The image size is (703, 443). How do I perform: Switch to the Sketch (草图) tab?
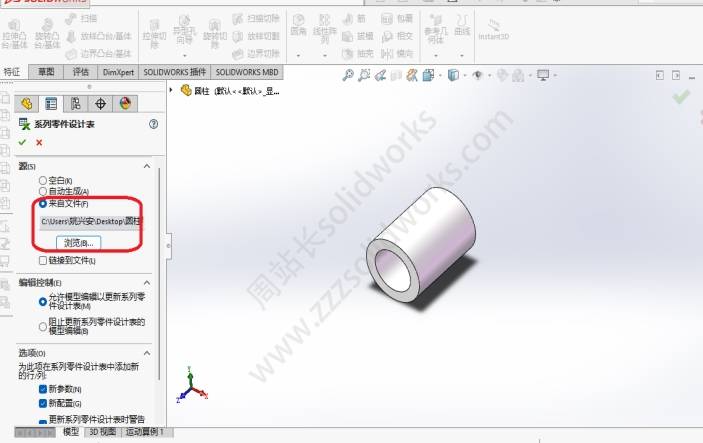click(x=46, y=72)
